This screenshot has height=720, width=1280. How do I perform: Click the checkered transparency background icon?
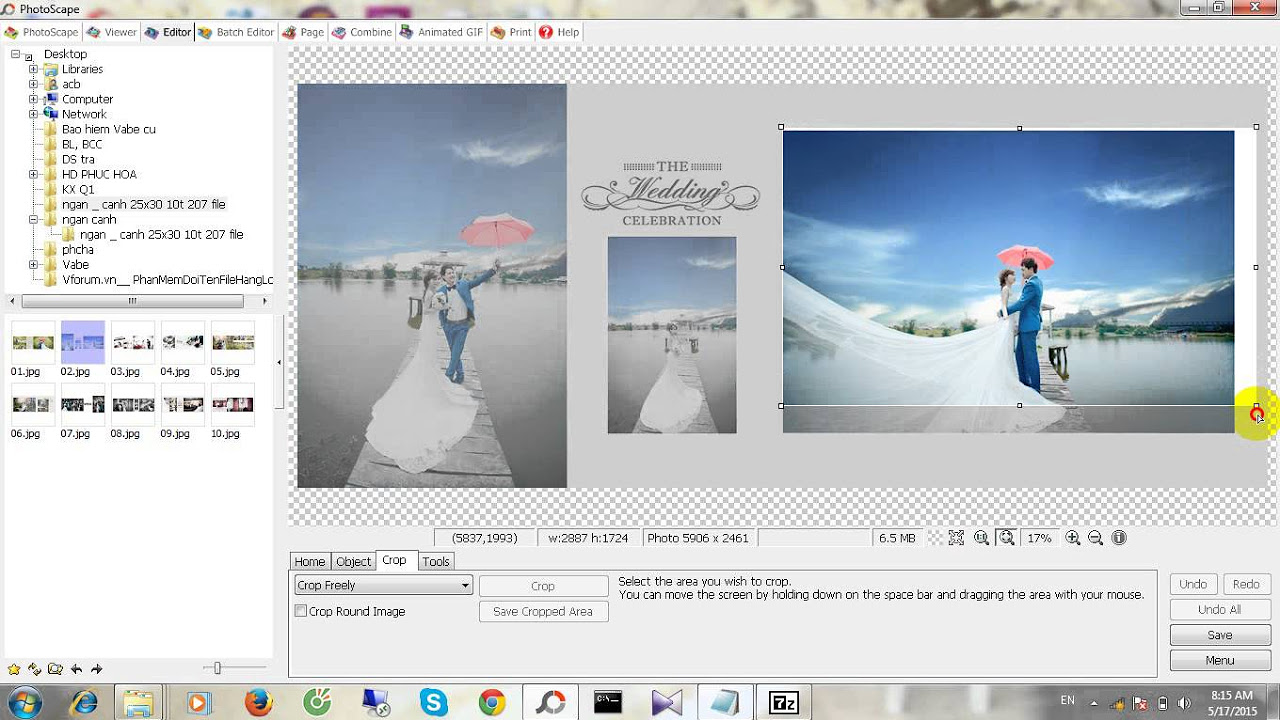click(934, 538)
